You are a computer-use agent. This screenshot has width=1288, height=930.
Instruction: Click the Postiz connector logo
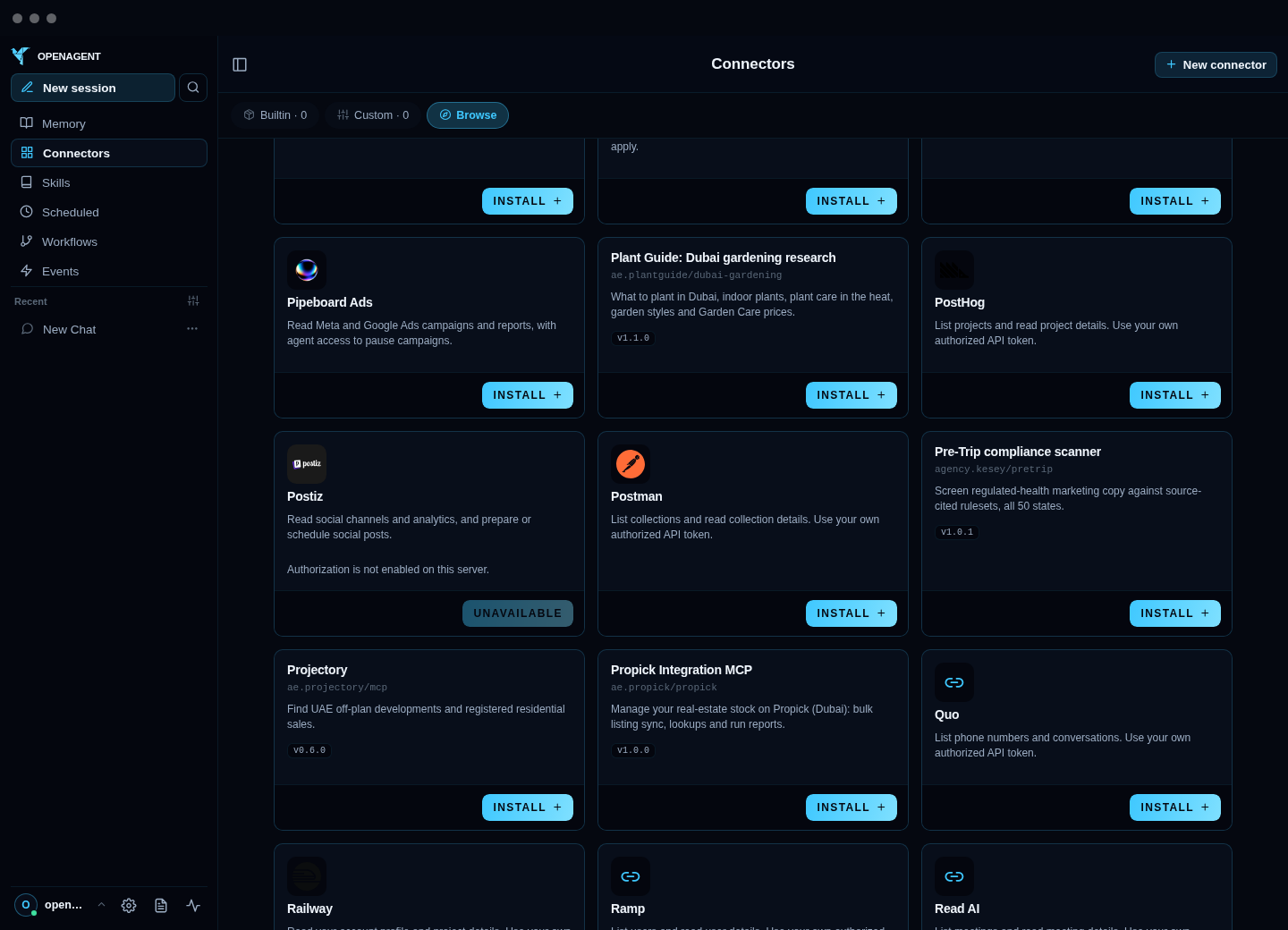click(x=307, y=464)
